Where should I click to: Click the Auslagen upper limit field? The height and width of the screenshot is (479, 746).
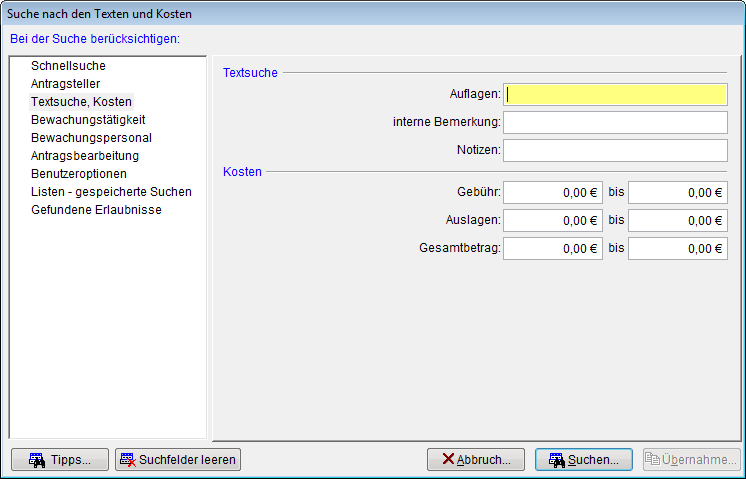point(677,221)
